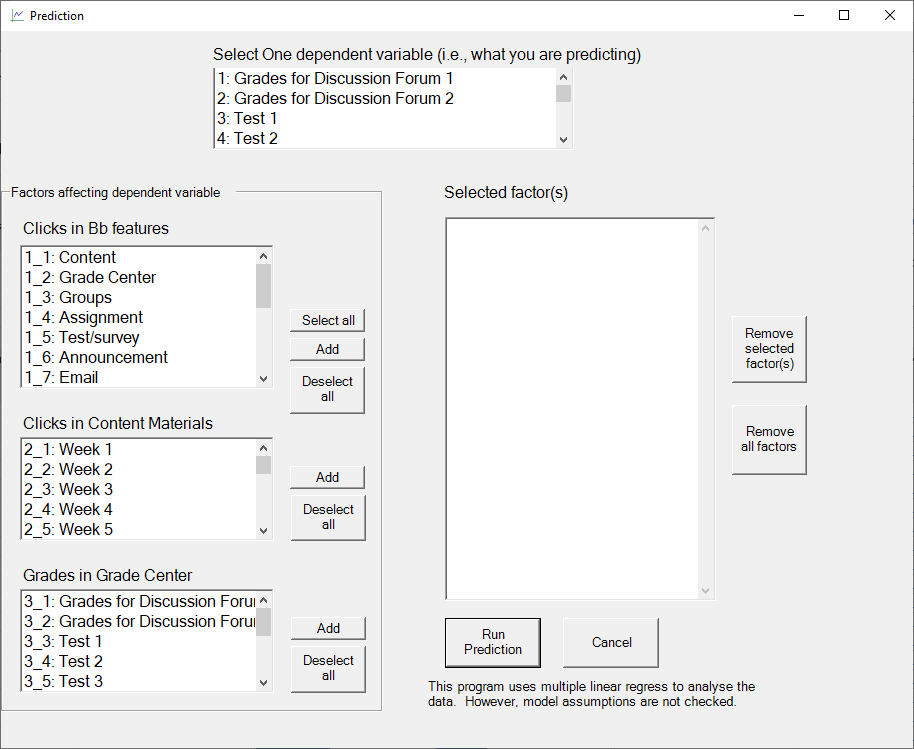Click down arrow of Selected factors scrollbar
Image resolution: width=914 pixels, height=749 pixels.
705,590
